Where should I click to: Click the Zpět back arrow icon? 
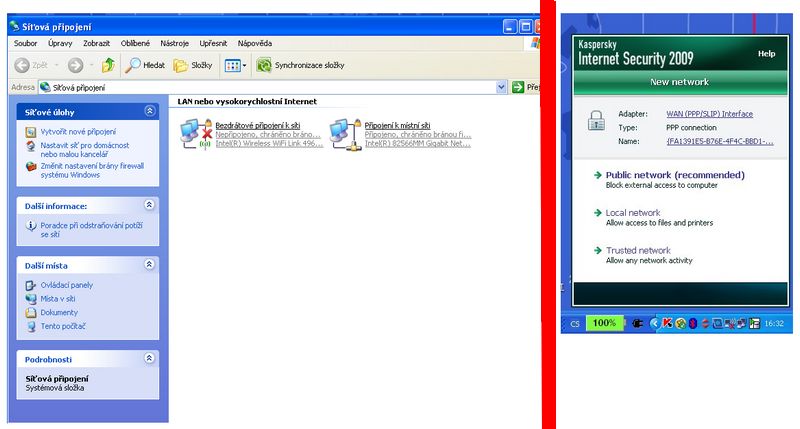(21, 65)
